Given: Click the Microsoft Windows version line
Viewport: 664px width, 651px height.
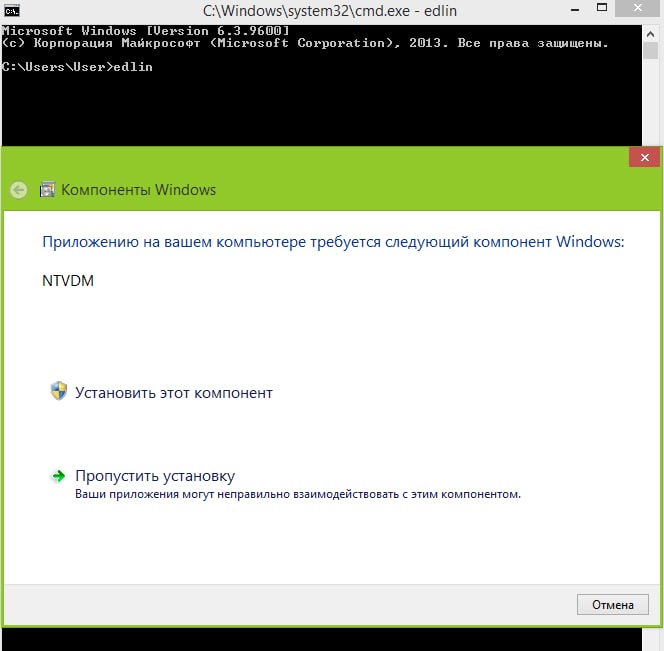Looking at the screenshot, I should point(146,31).
